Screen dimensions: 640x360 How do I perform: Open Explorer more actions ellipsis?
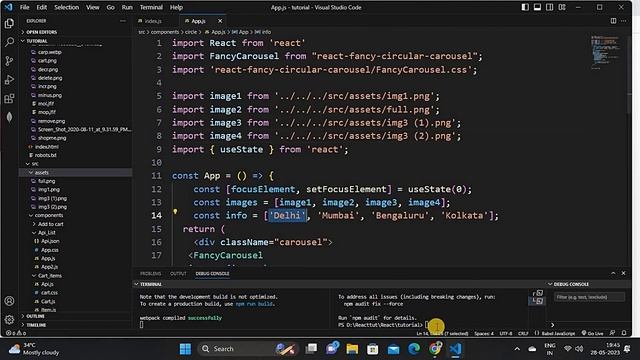tap(123, 21)
